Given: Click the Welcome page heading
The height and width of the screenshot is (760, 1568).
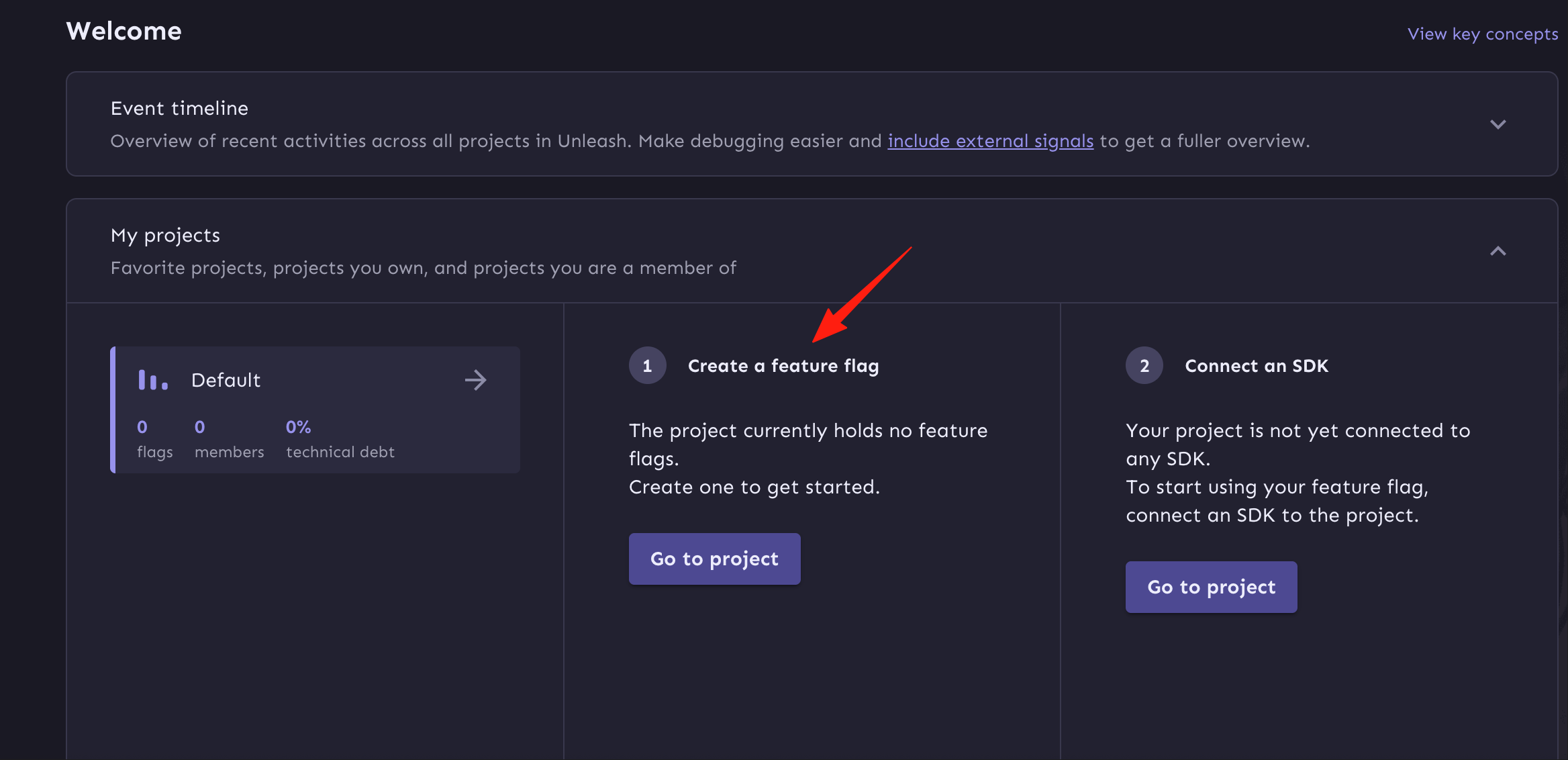Looking at the screenshot, I should 124,31.
